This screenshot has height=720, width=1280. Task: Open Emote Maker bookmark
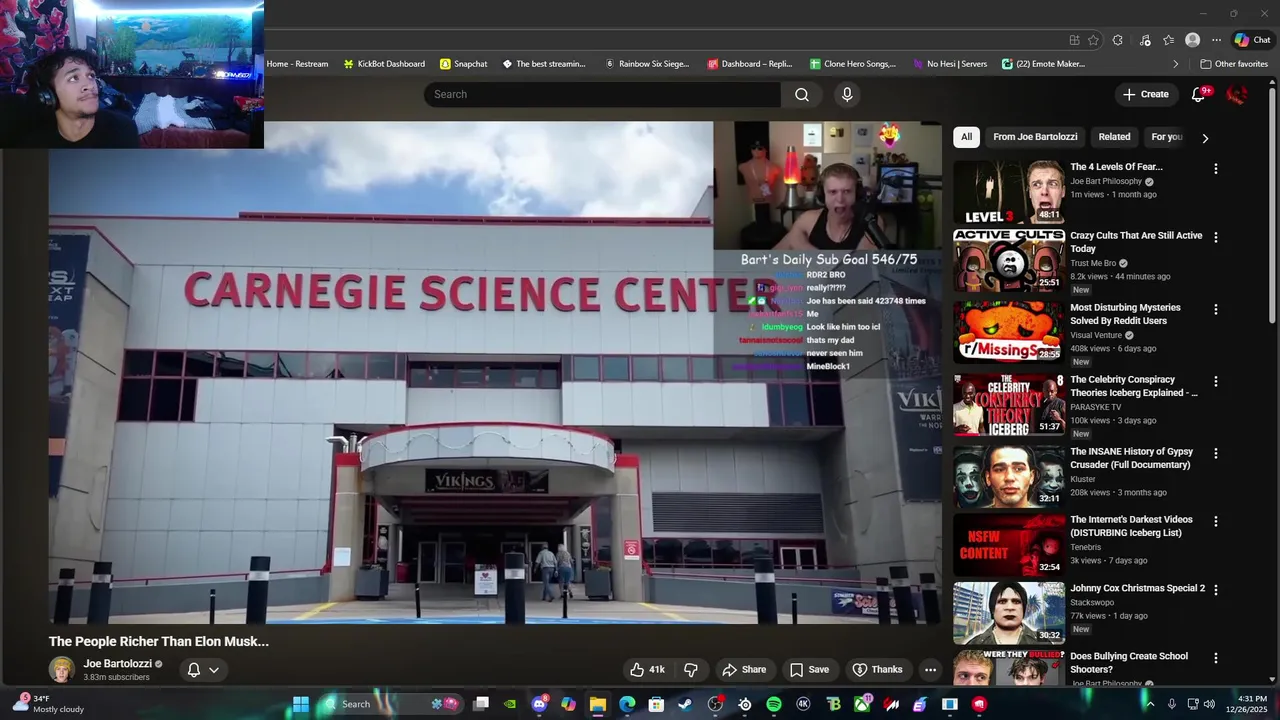click(x=1043, y=64)
